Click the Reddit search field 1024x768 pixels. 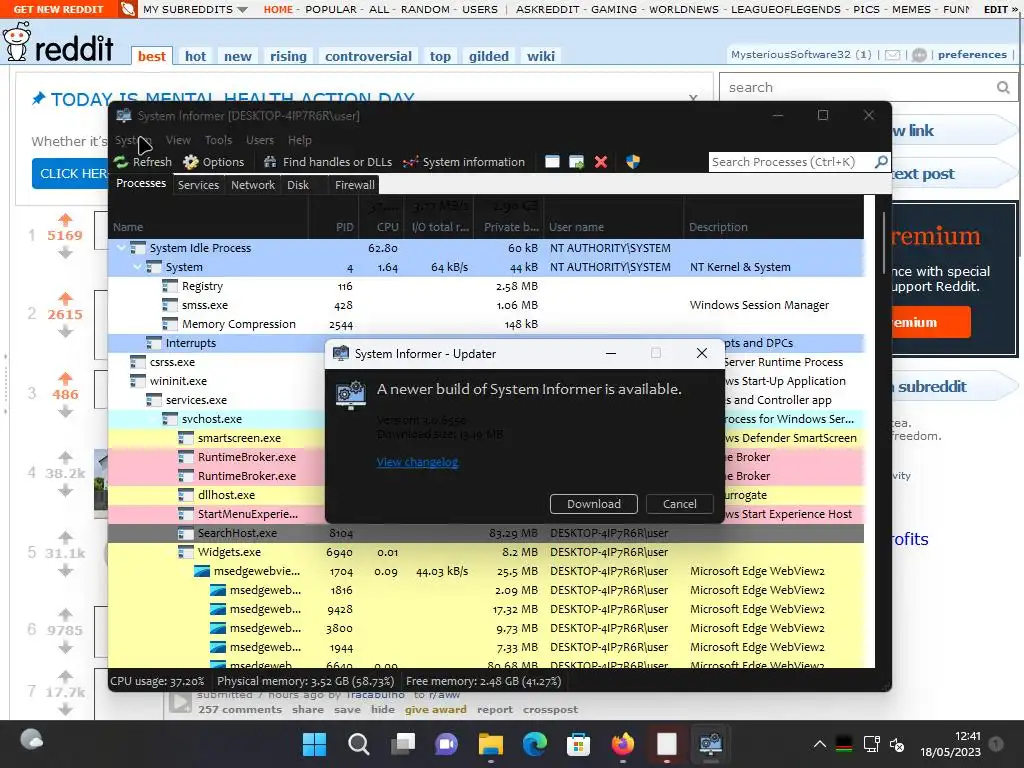(x=859, y=87)
